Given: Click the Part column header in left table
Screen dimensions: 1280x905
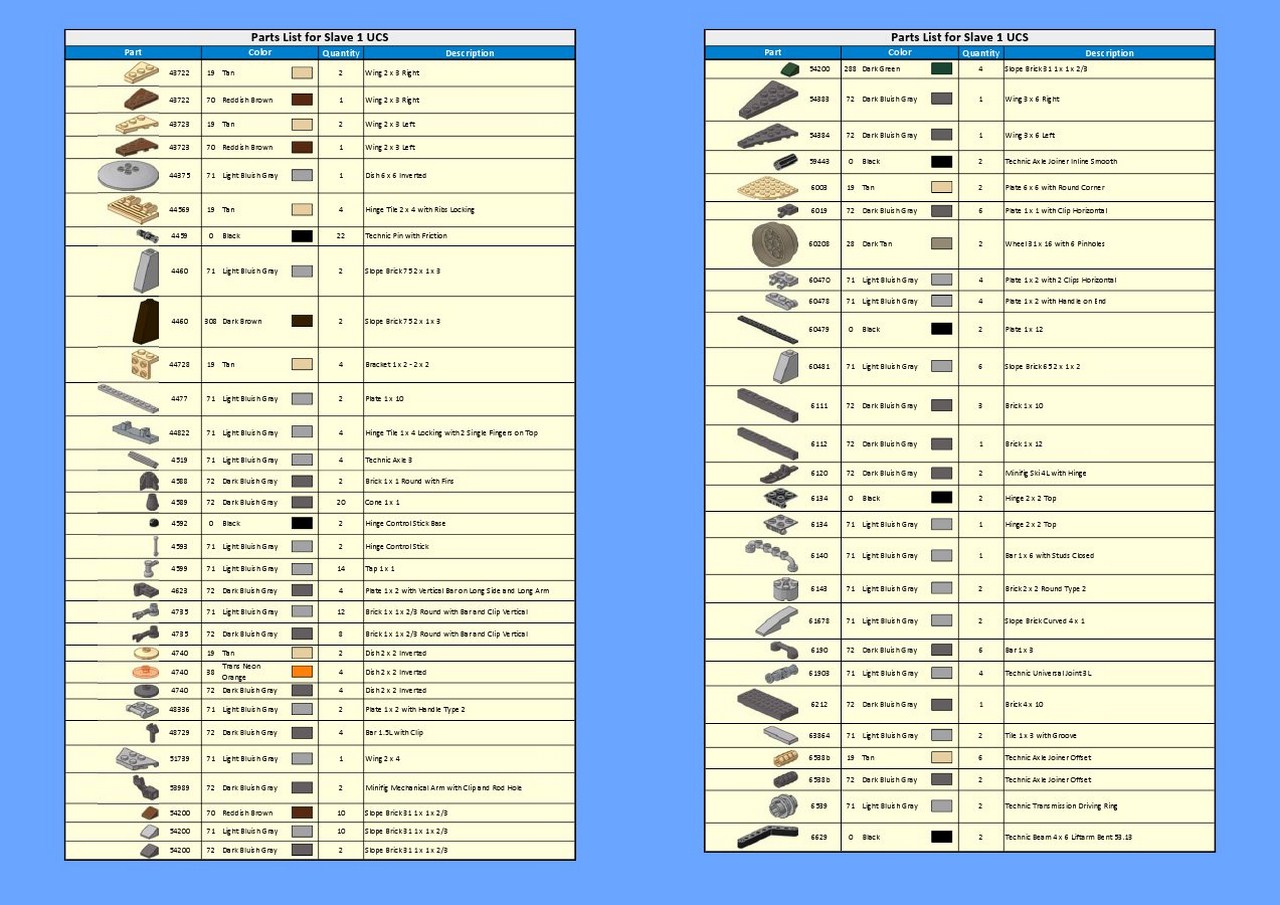Looking at the screenshot, I should point(133,53).
